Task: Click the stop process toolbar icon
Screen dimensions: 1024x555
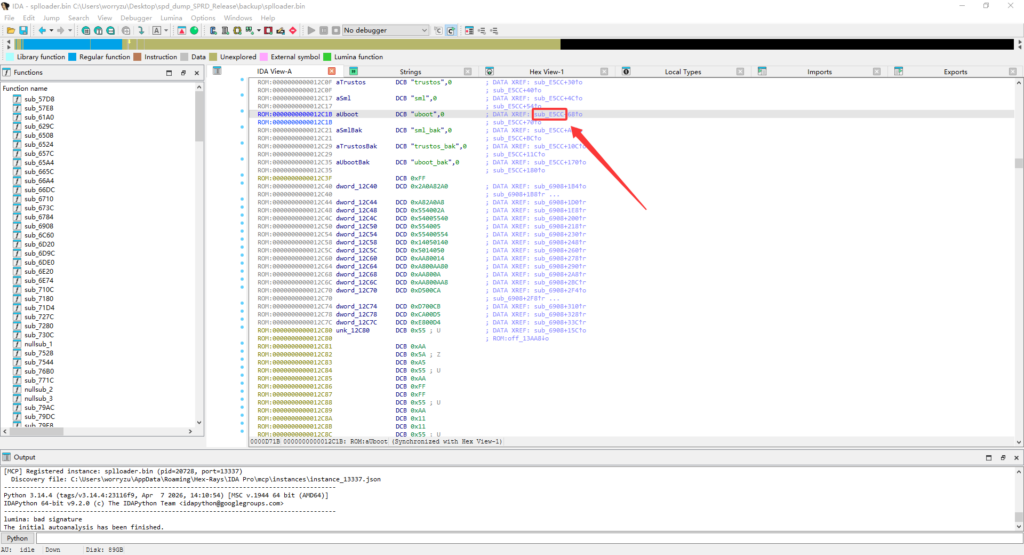Action: point(336,31)
